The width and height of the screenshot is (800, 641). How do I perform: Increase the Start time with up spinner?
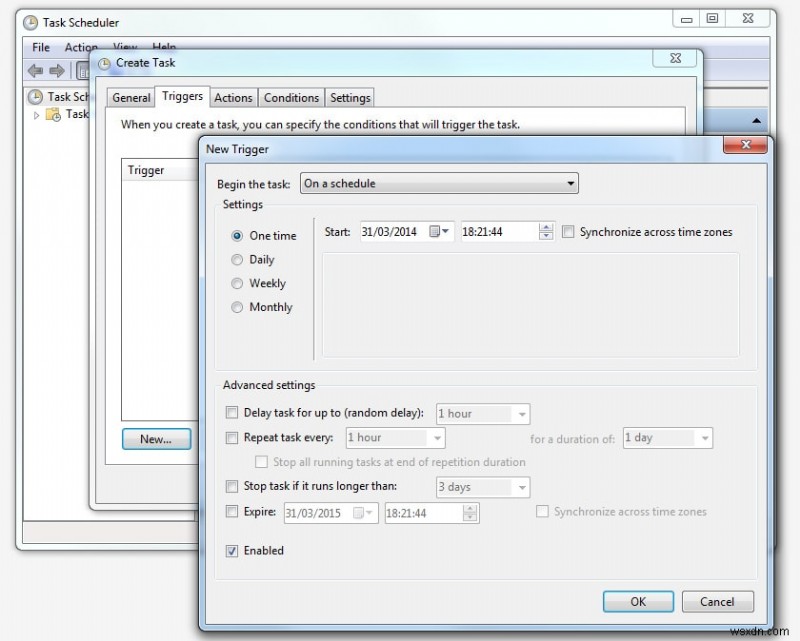[546, 228]
